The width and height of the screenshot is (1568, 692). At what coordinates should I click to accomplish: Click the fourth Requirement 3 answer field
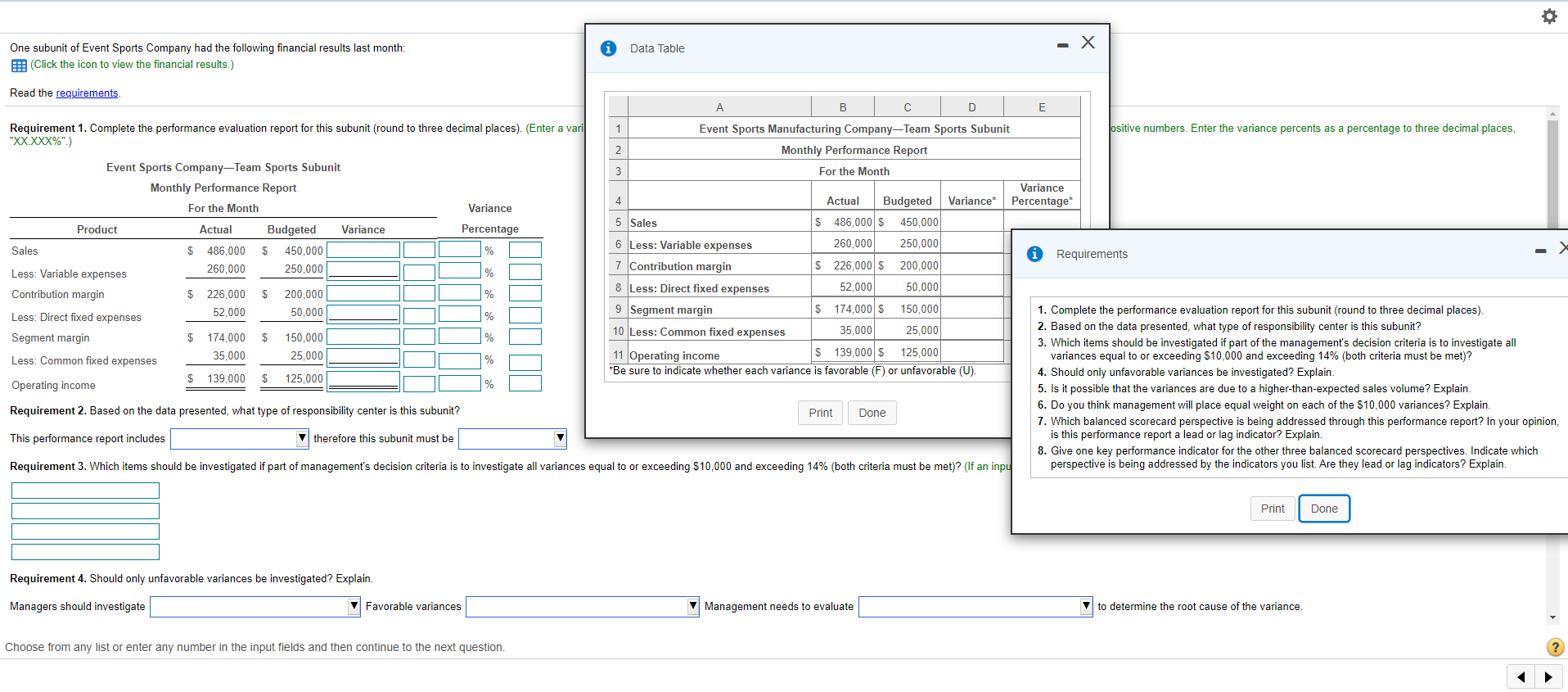point(85,552)
